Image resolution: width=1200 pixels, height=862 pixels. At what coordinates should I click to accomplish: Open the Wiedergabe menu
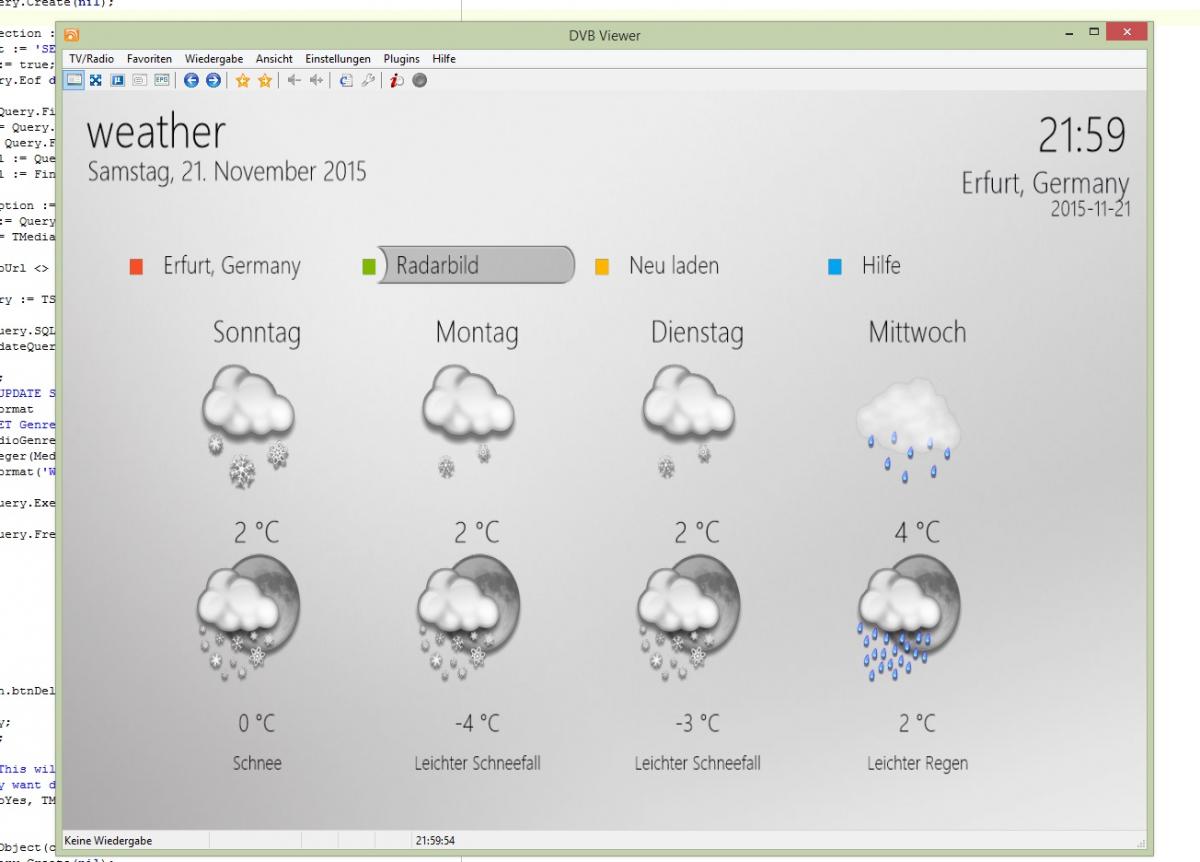pos(215,59)
